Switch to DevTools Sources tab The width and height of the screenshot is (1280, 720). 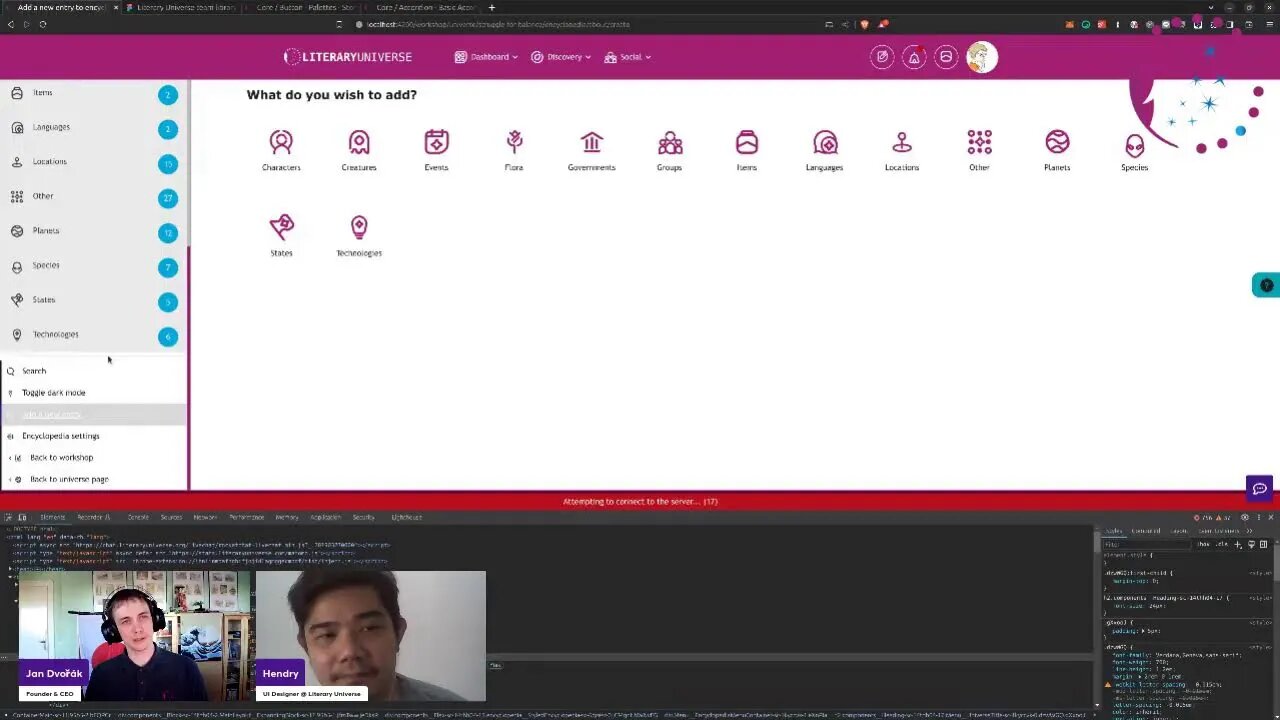171,517
